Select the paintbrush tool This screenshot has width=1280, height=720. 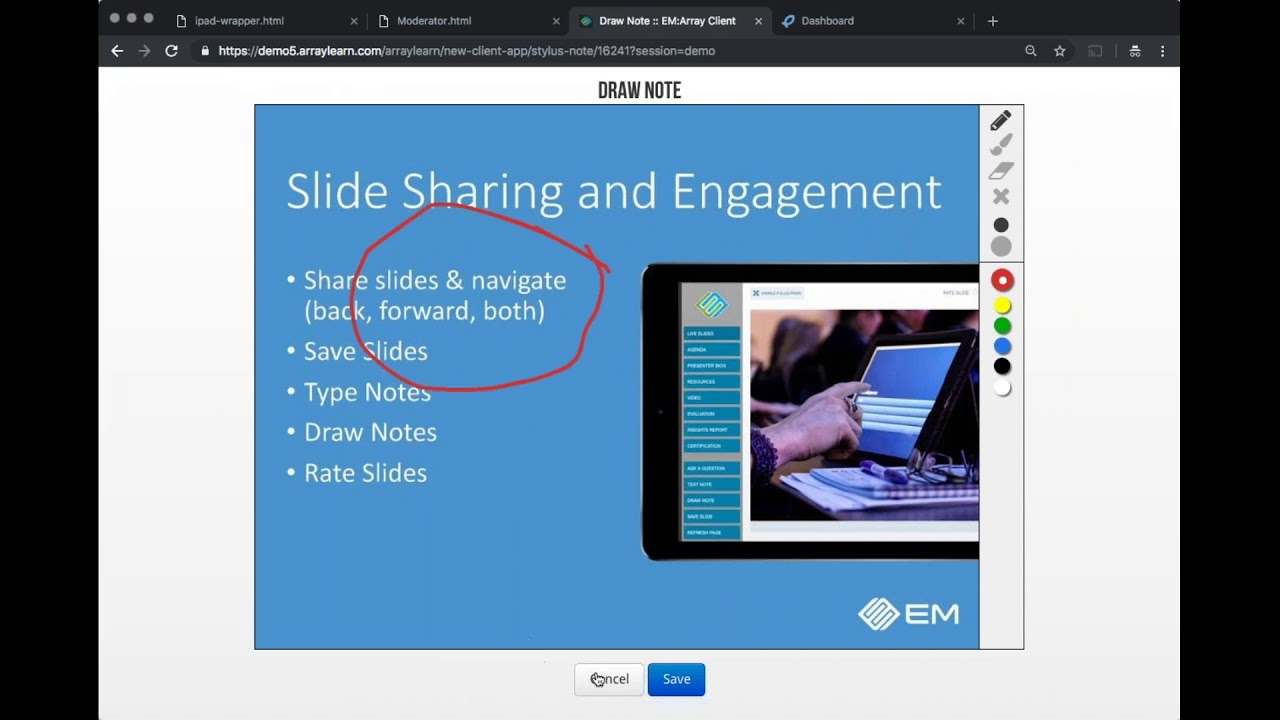coord(1001,145)
